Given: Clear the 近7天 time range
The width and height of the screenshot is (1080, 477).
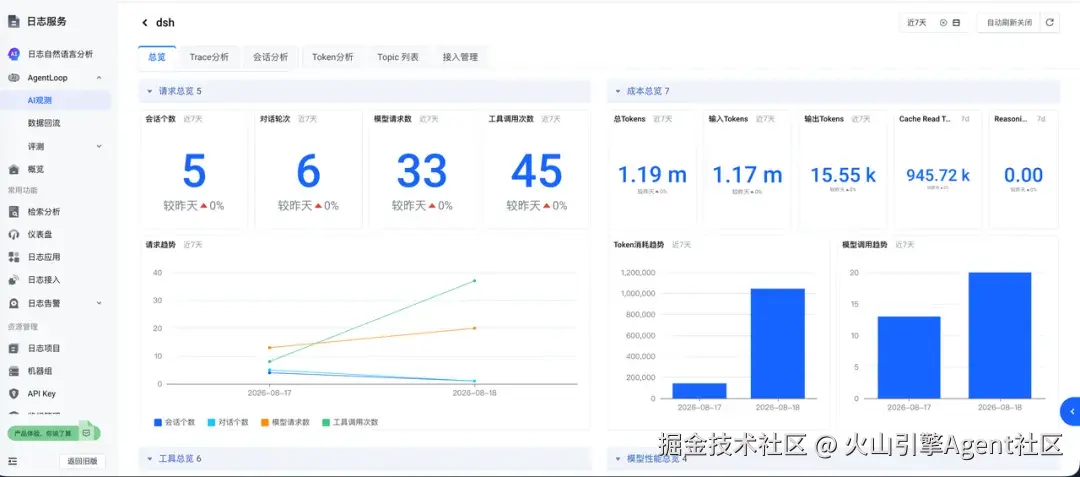Looking at the screenshot, I should click(943, 23).
